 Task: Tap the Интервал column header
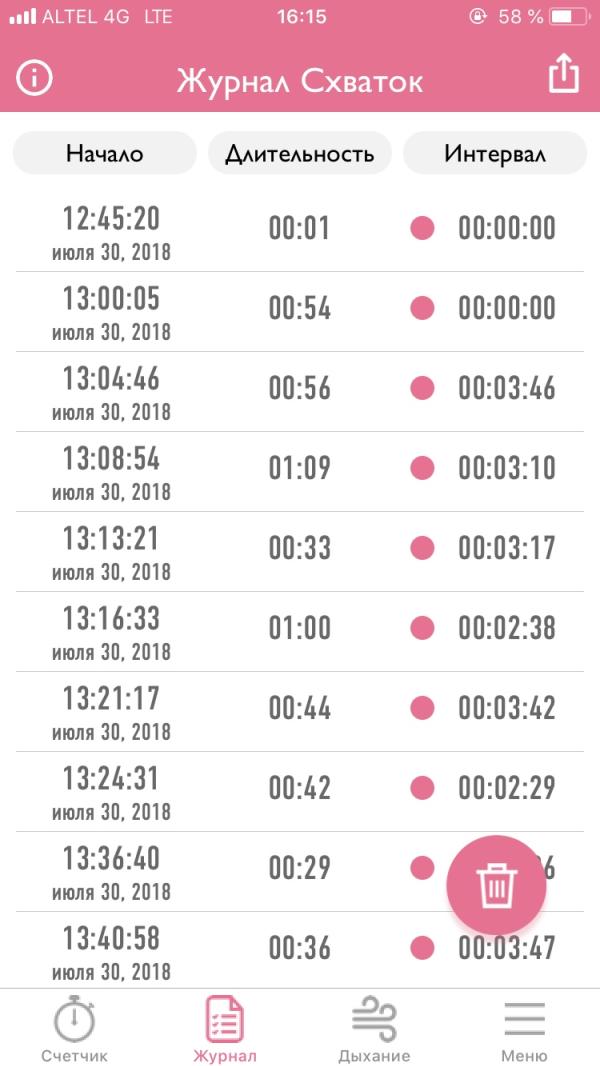pyautogui.click(x=495, y=154)
